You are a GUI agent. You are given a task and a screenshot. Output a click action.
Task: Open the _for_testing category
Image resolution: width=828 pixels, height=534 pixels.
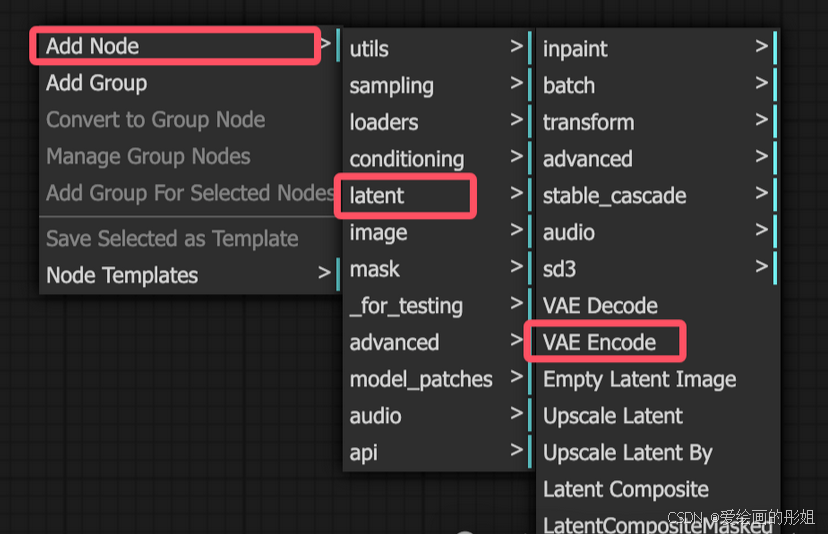[x=435, y=306]
